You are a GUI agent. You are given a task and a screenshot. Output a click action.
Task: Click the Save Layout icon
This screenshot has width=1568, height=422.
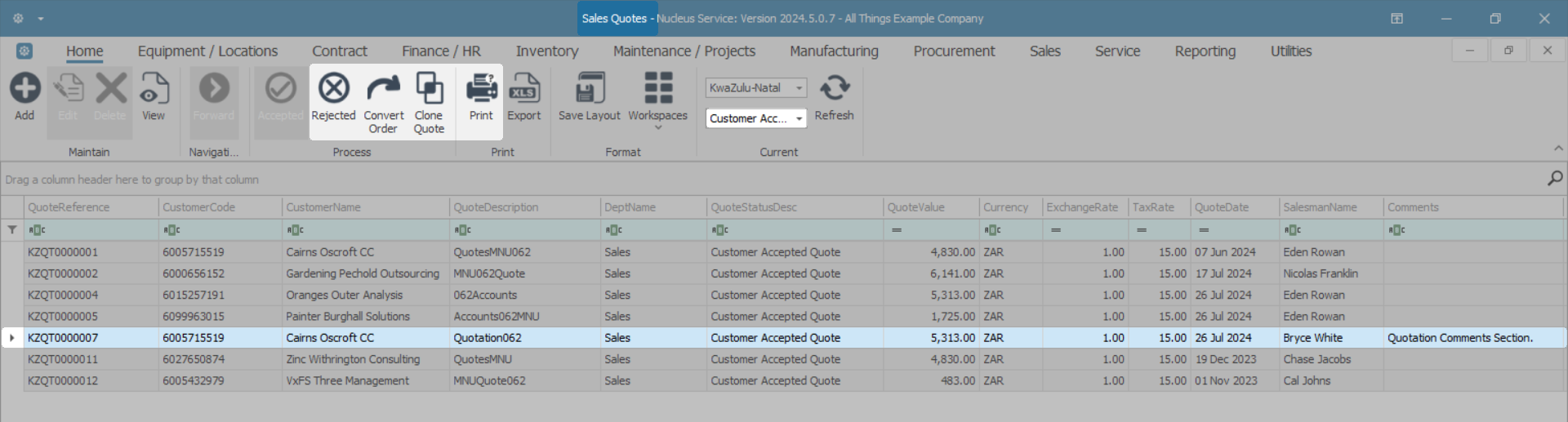pos(589,89)
